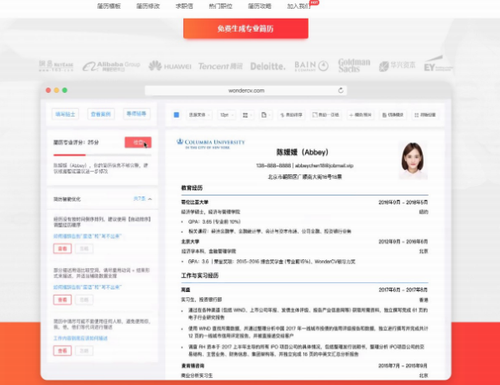Open the 求职信 nav item
The image size is (500, 385).
(184, 6)
